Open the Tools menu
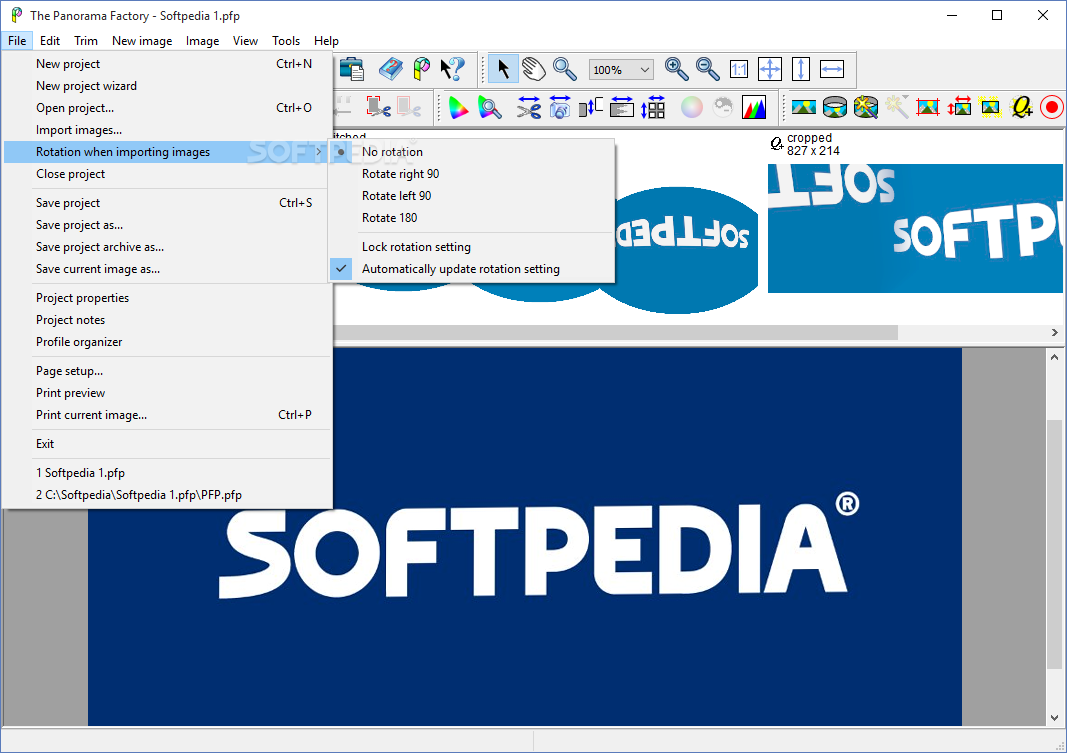Viewport: 1067px width, 753px height. (x=286, y=41)
